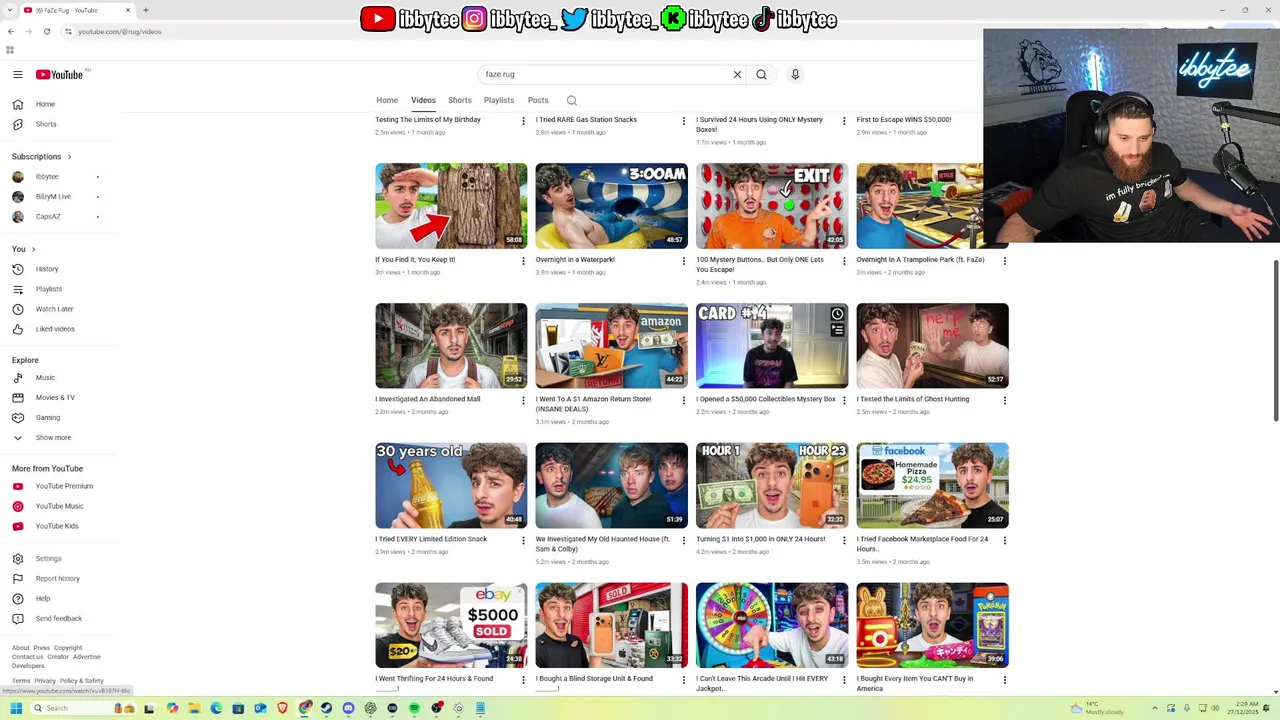
Task: Click the browser address bar URL
Action: click(x=120, y=31)
